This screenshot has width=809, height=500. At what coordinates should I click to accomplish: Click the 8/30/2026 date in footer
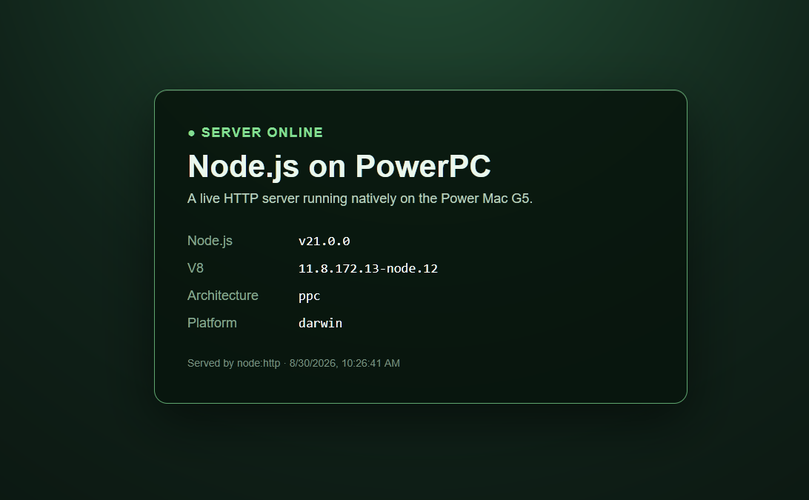313,363
